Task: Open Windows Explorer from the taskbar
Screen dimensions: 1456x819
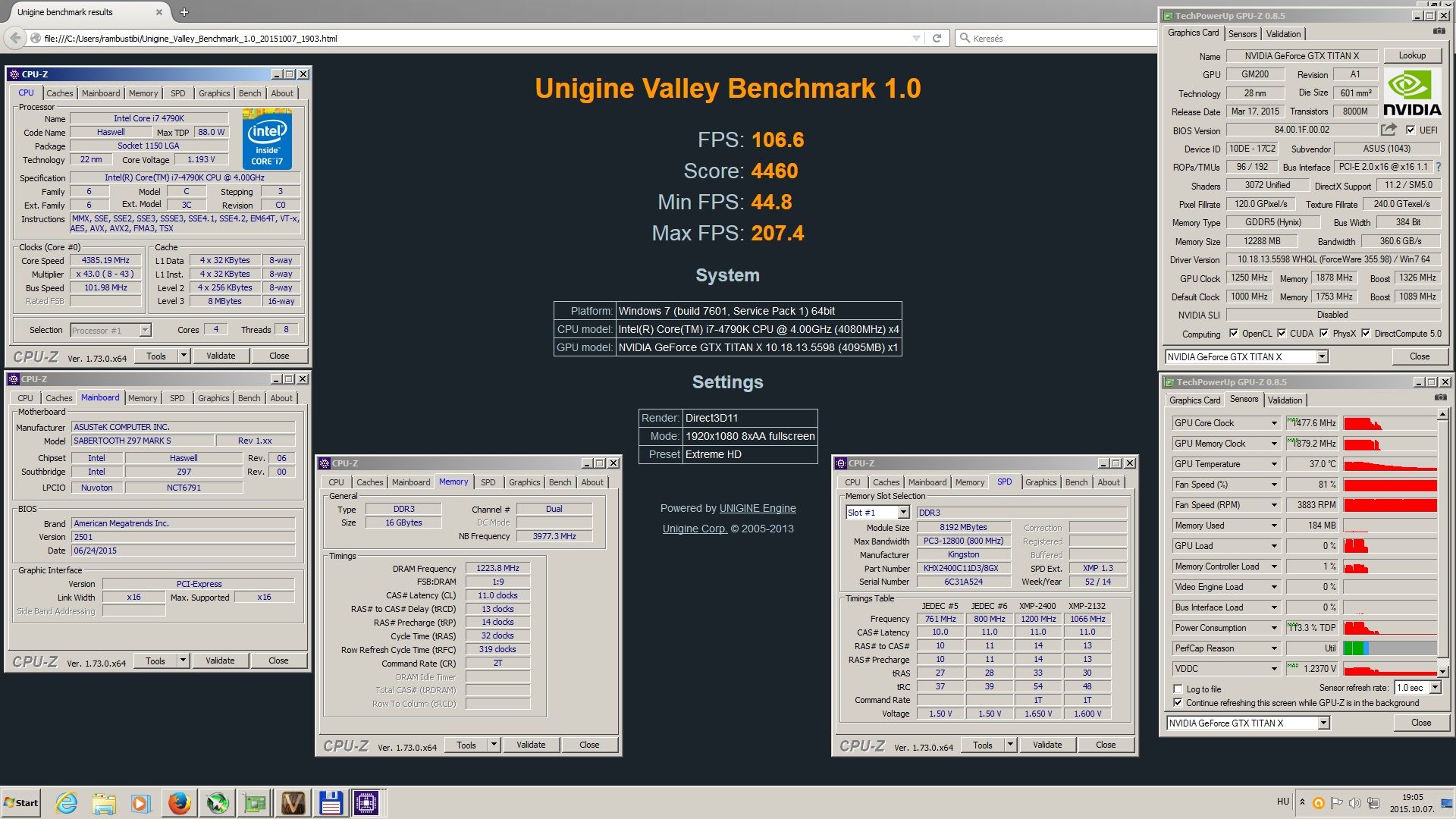Action: pos(104,802)
